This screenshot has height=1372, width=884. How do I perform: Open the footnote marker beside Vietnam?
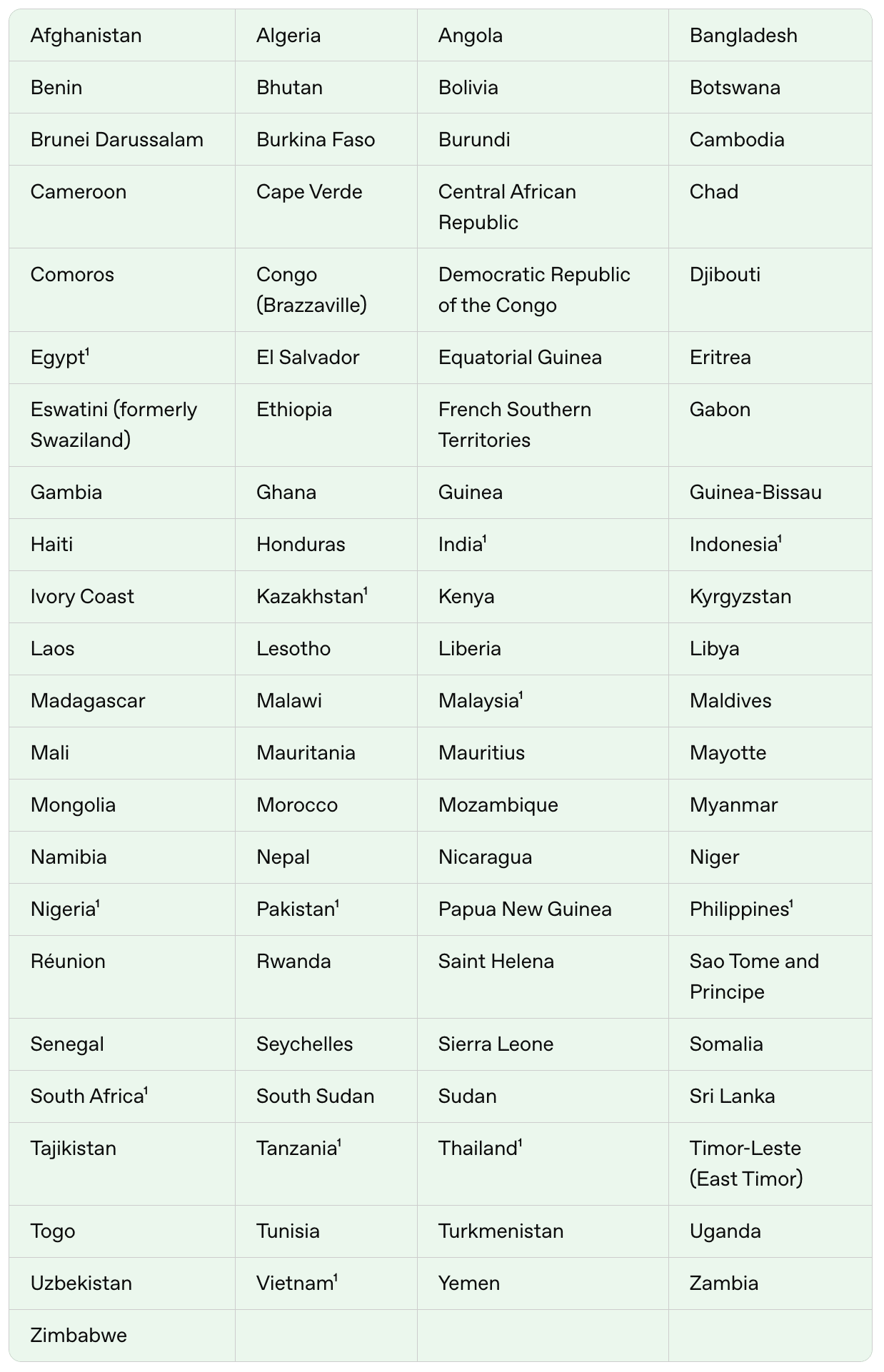tap(336, 1278)
